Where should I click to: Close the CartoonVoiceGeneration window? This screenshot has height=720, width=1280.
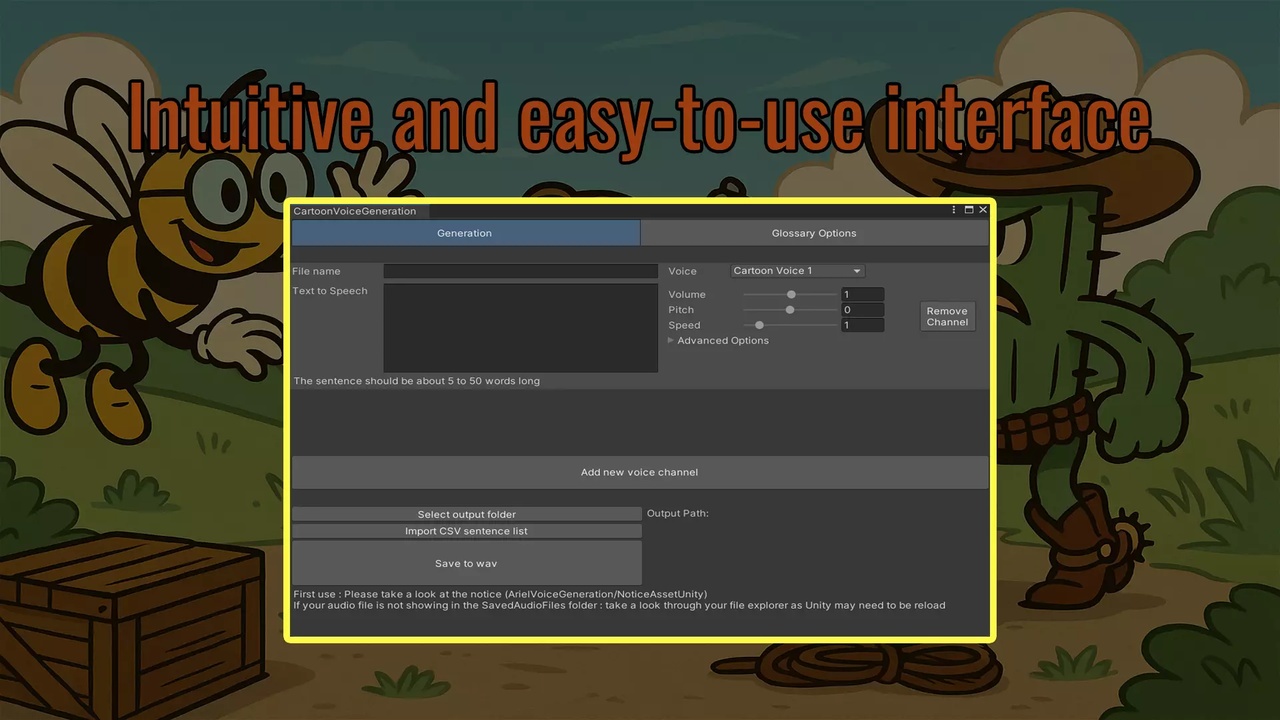[x=983, y=210]
